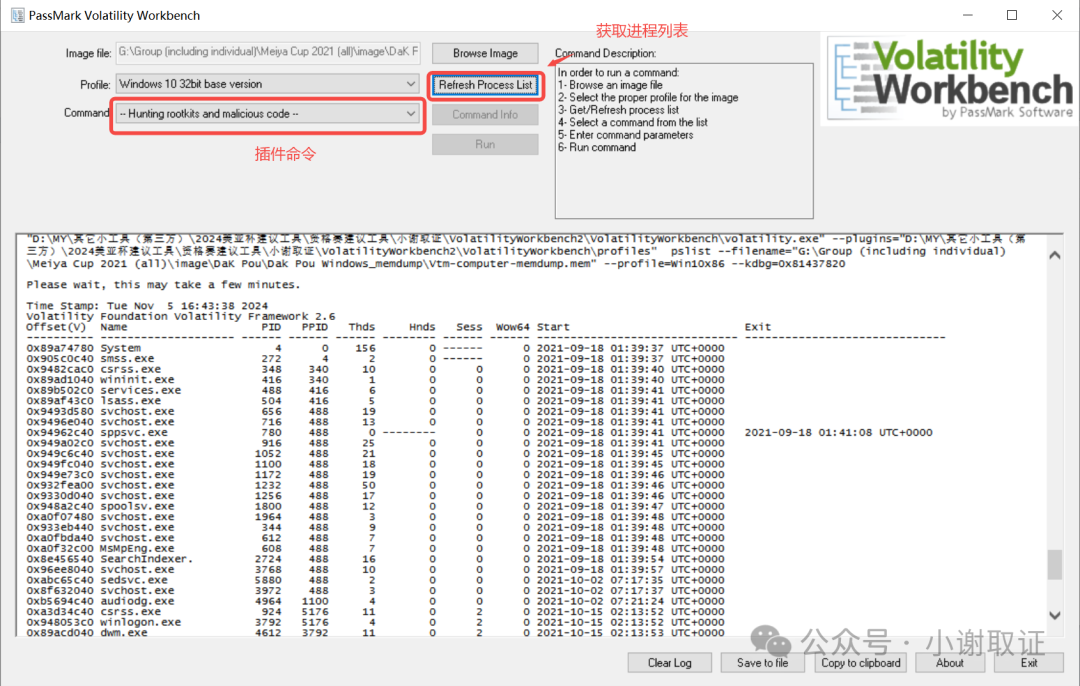The width and height of the screenshot is (1080, 686).
Task: Minimize the Volatility Workbench window
Action: pos(968,15)
